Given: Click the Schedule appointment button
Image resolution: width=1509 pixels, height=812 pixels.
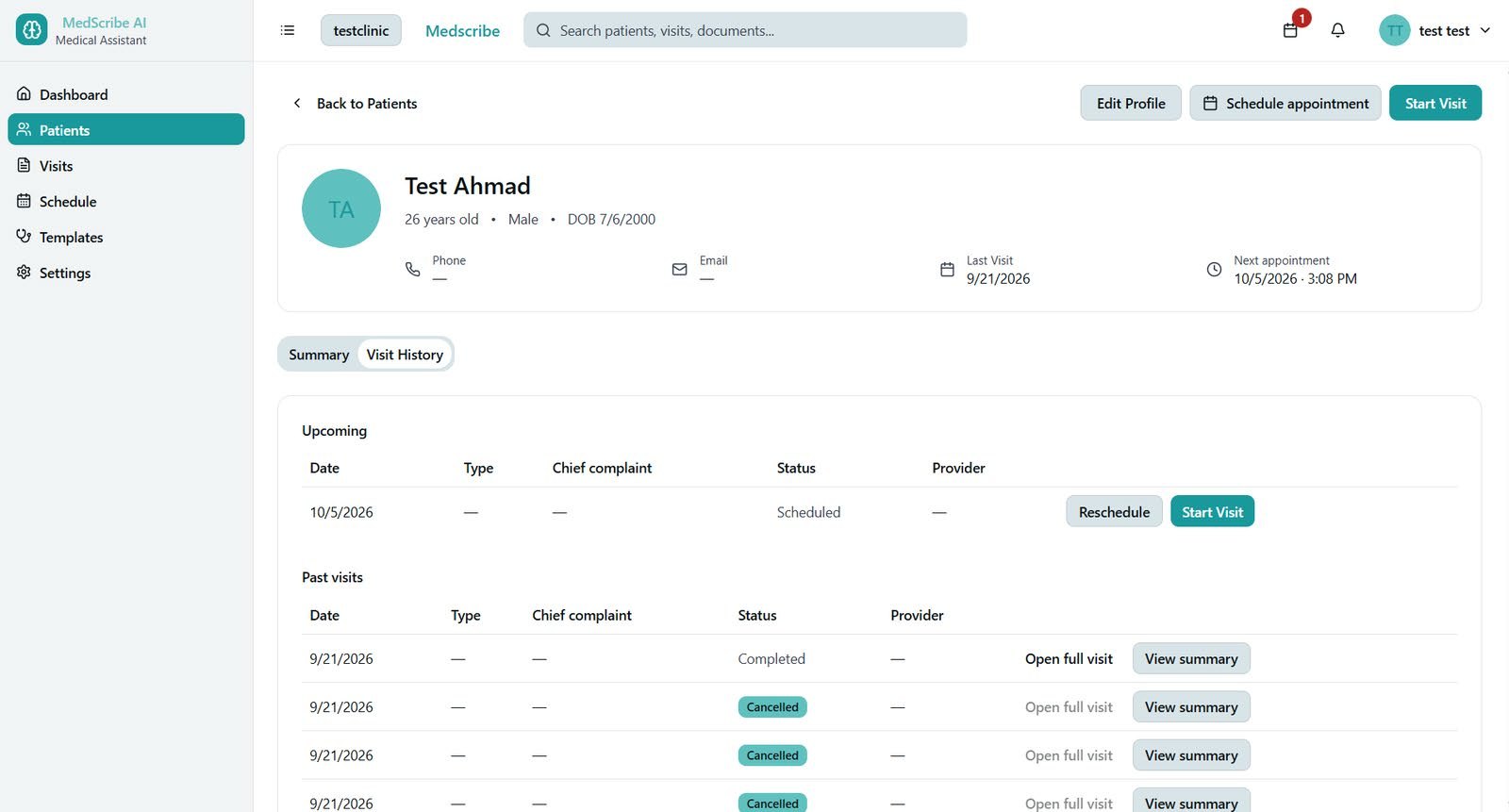Looking at the screenshot, I should pos(1285,103).
